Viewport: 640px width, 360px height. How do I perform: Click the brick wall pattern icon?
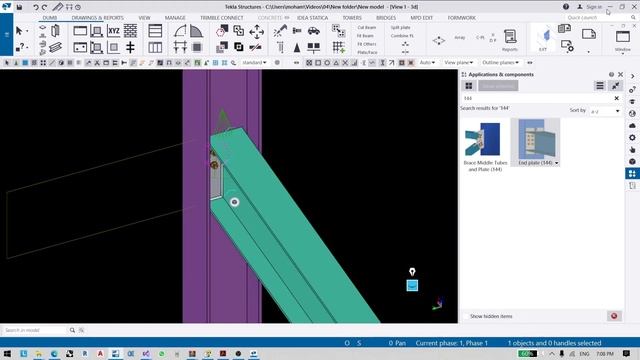click(130, 31)
